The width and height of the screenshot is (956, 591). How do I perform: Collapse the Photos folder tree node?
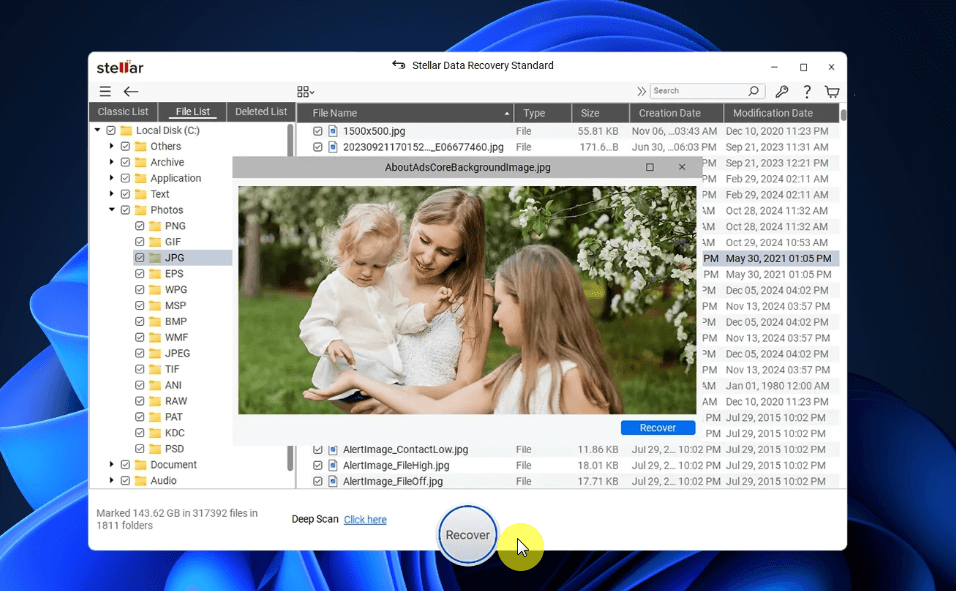pos(112,210)
